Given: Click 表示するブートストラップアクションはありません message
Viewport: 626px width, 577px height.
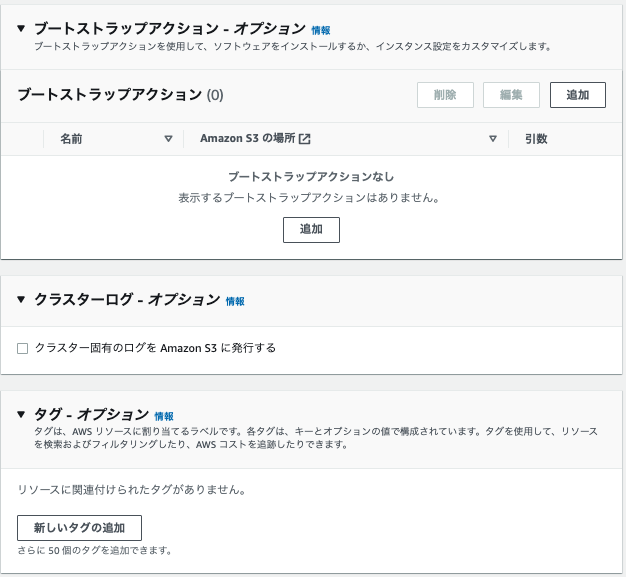Looking at the screenshot, I should (309, 198).
